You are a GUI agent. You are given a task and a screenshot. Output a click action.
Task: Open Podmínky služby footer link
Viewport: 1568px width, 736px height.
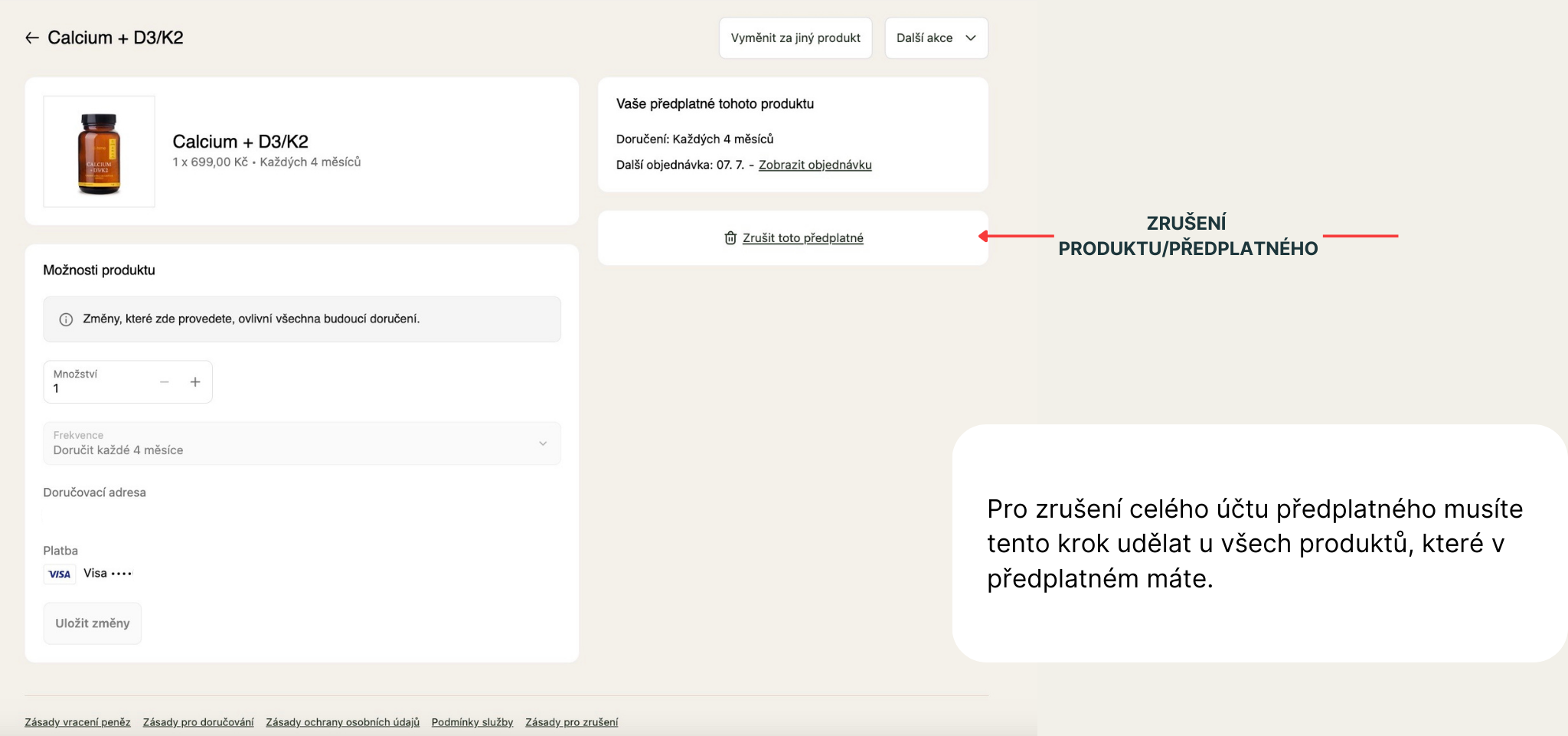click(x=472, y=722)
